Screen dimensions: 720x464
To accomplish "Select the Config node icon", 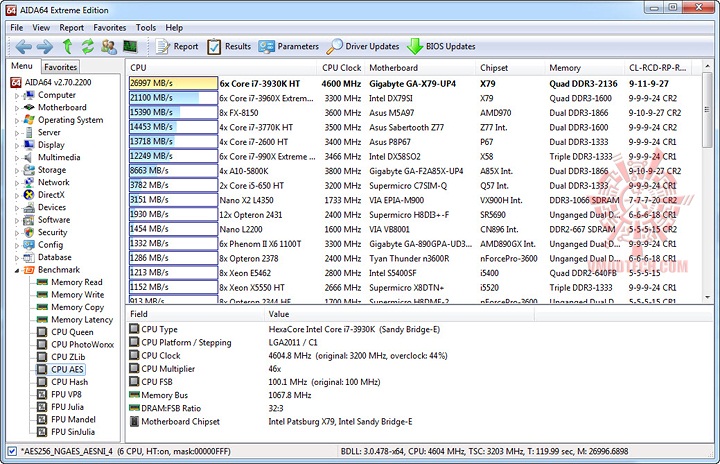I will (29, 245).
